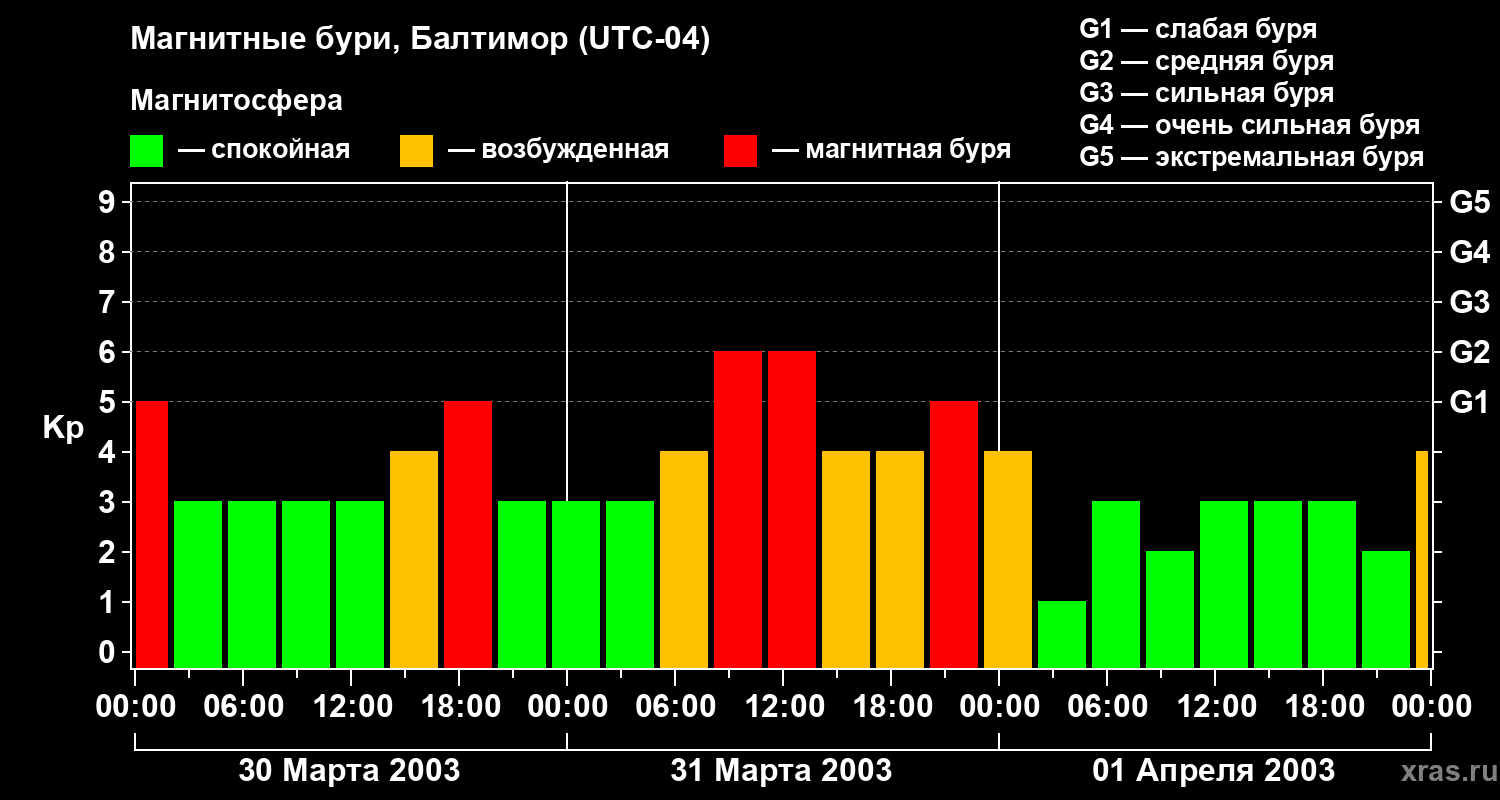This screenshot has height=800, width=1500.
Task: Click the 'G2' label on right axis
Action: [x=1469, y=352]
